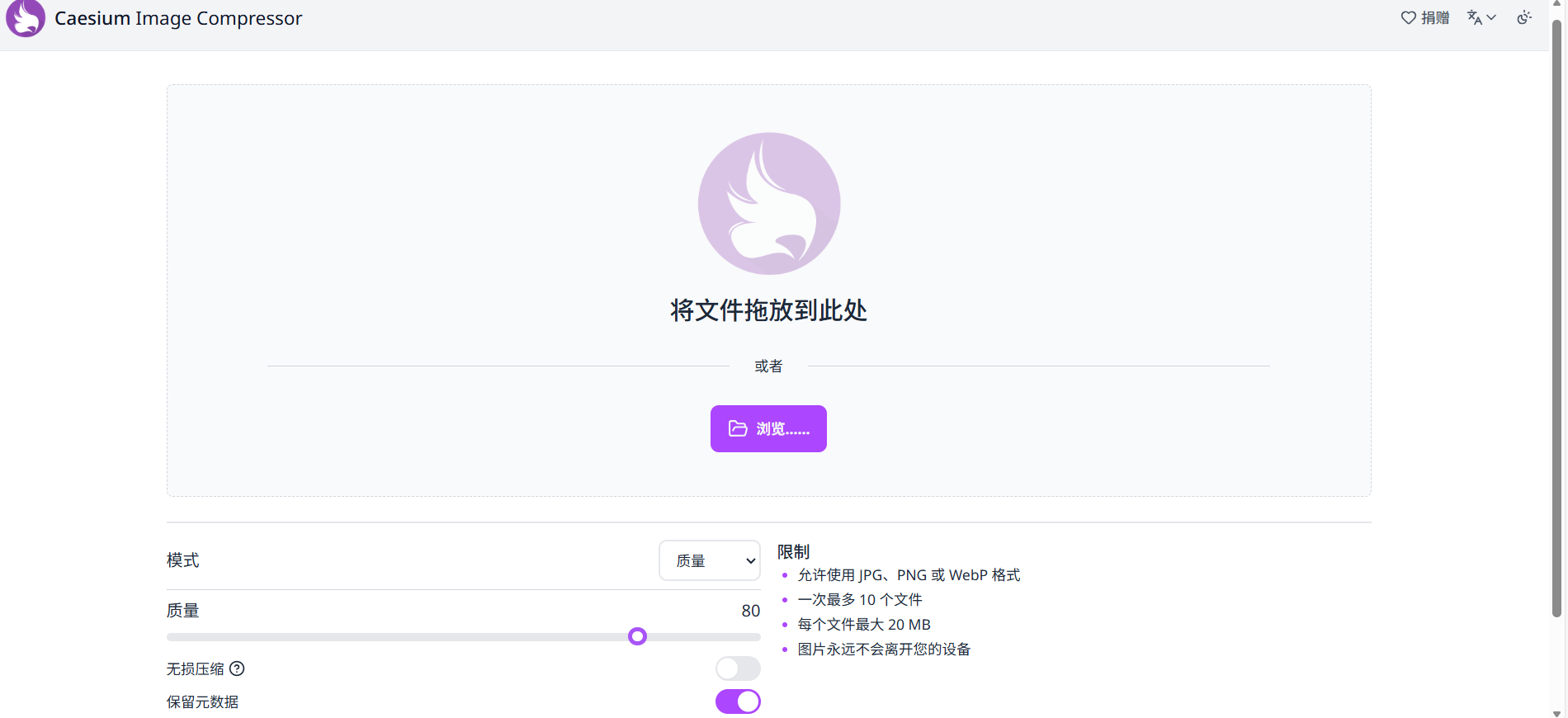Click the language translate icon
The image size is (1568, 718).
tap(1475, 17)
